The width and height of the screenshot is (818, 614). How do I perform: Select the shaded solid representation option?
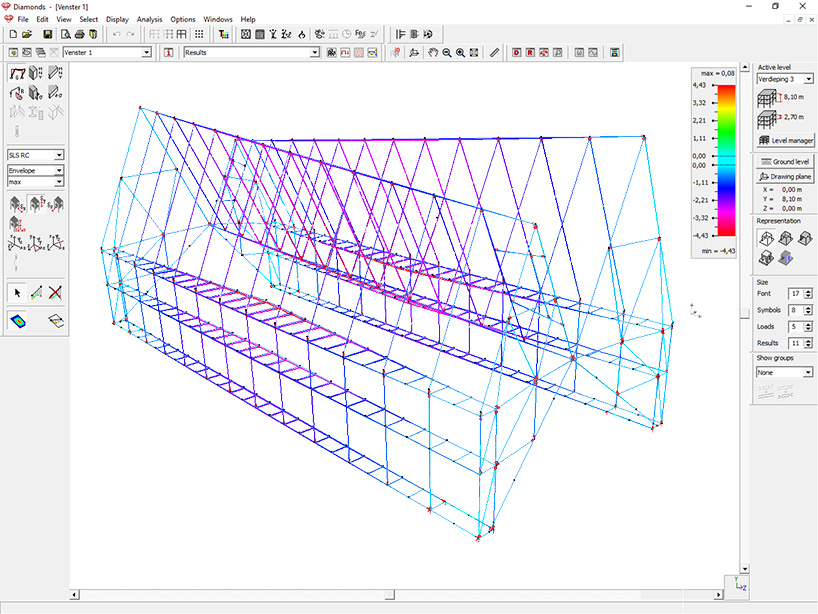point(785,258)
